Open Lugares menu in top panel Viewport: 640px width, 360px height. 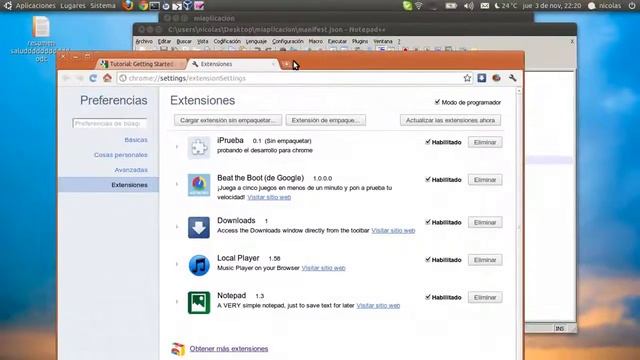73,6
